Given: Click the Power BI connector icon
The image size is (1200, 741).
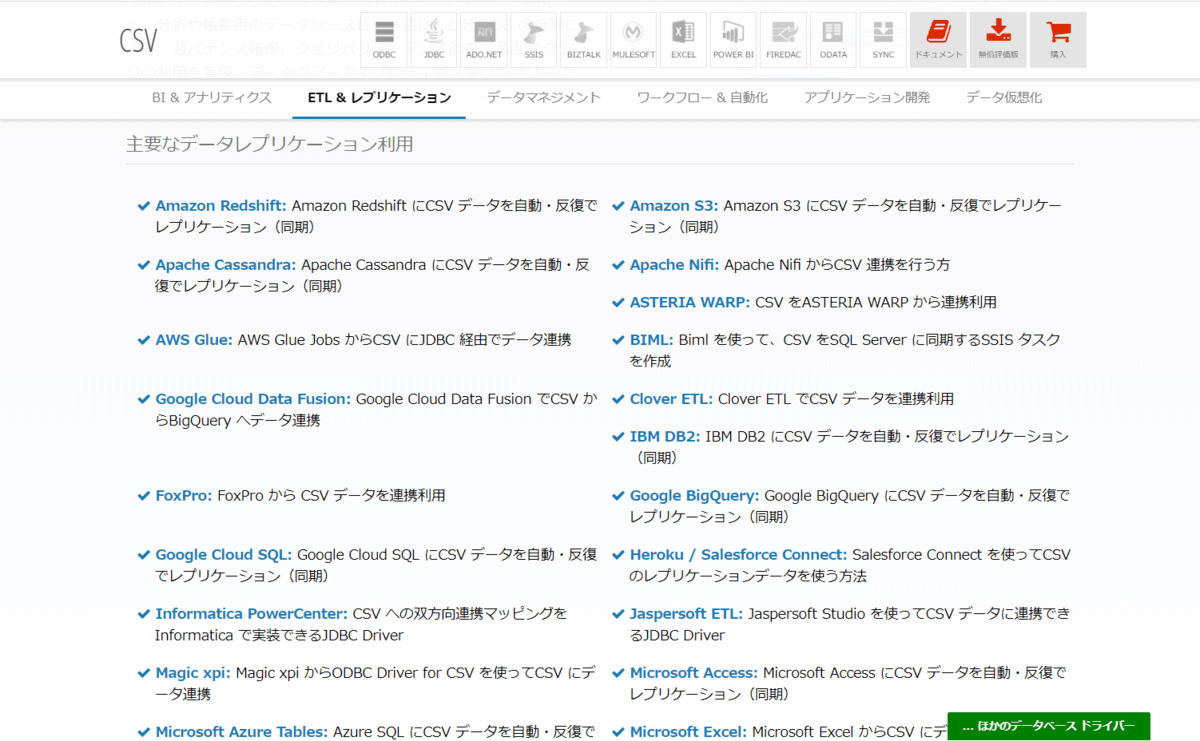Looking at the screenshot, I should [x=733, y=40].
